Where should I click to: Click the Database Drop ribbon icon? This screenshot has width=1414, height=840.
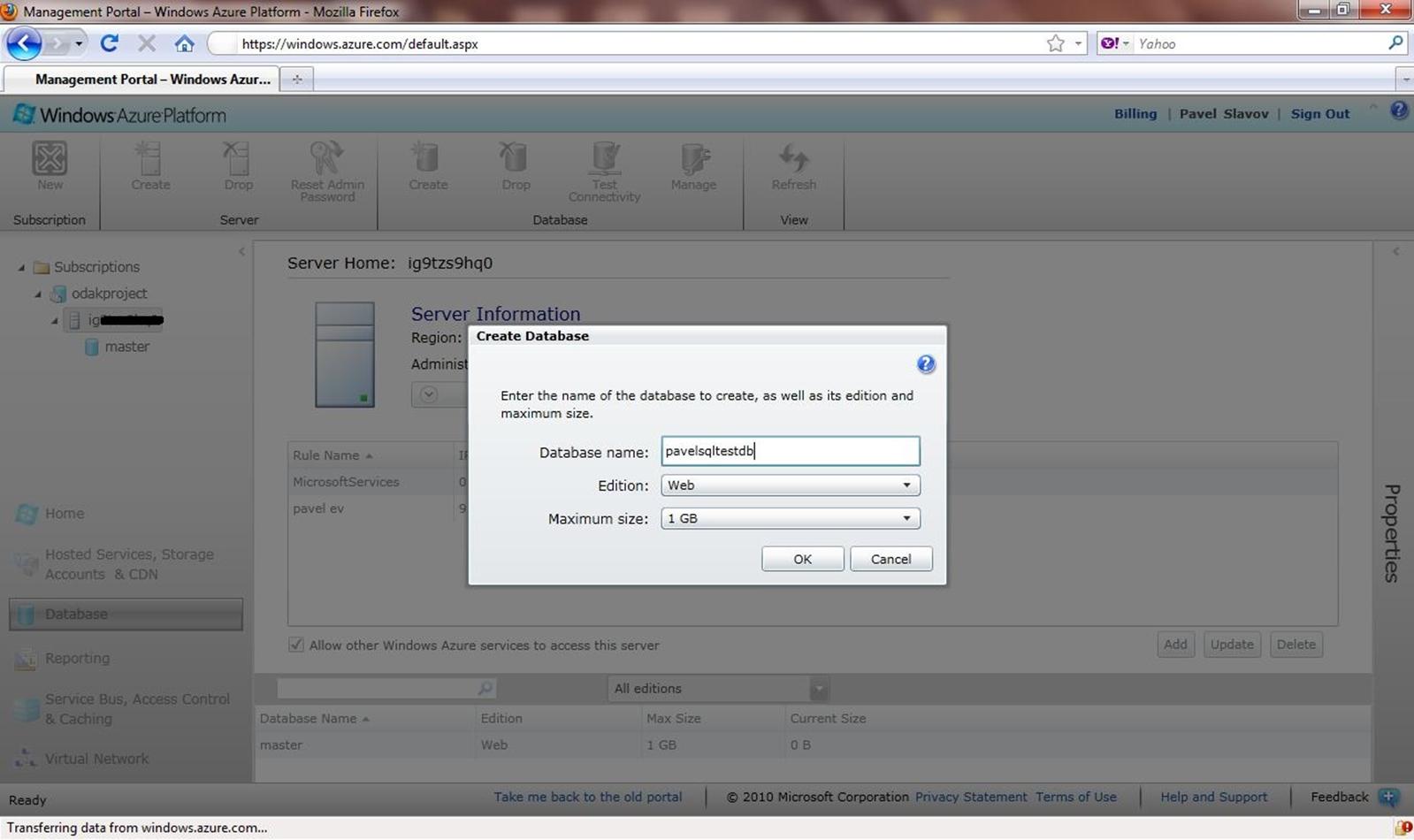tap(515, 159)
